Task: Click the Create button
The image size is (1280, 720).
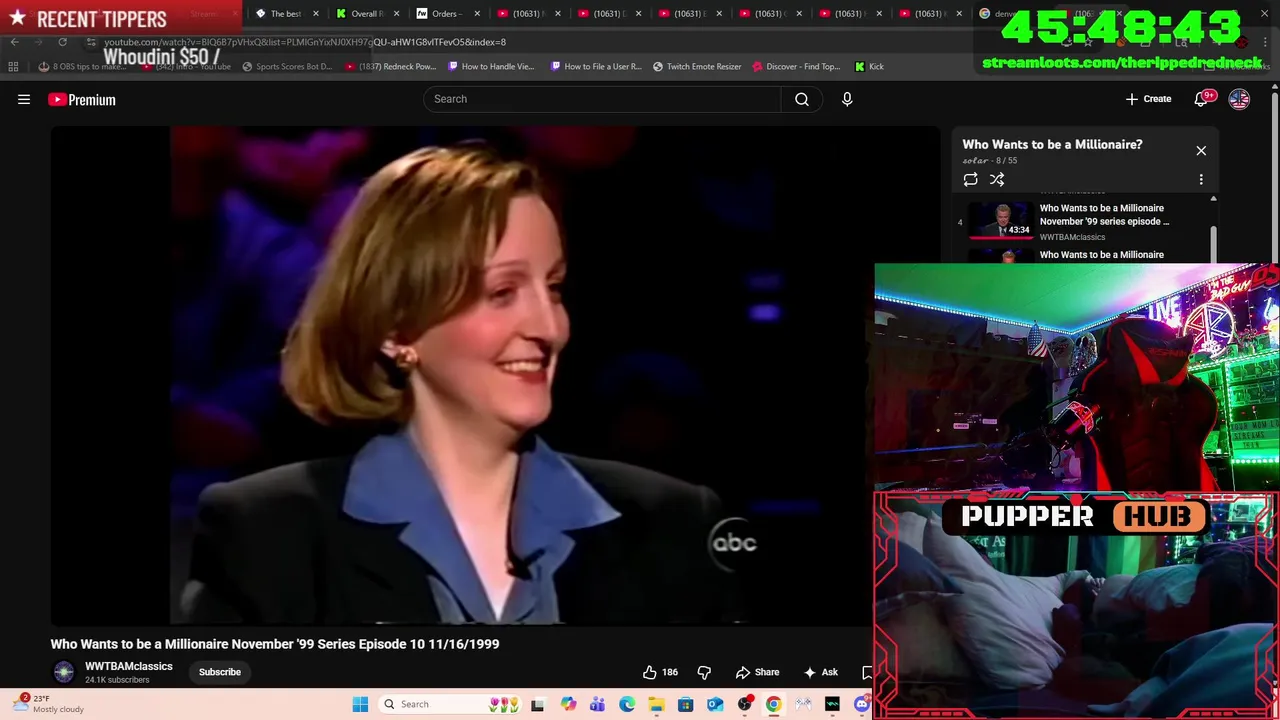Action: [x=1148, y=99]
